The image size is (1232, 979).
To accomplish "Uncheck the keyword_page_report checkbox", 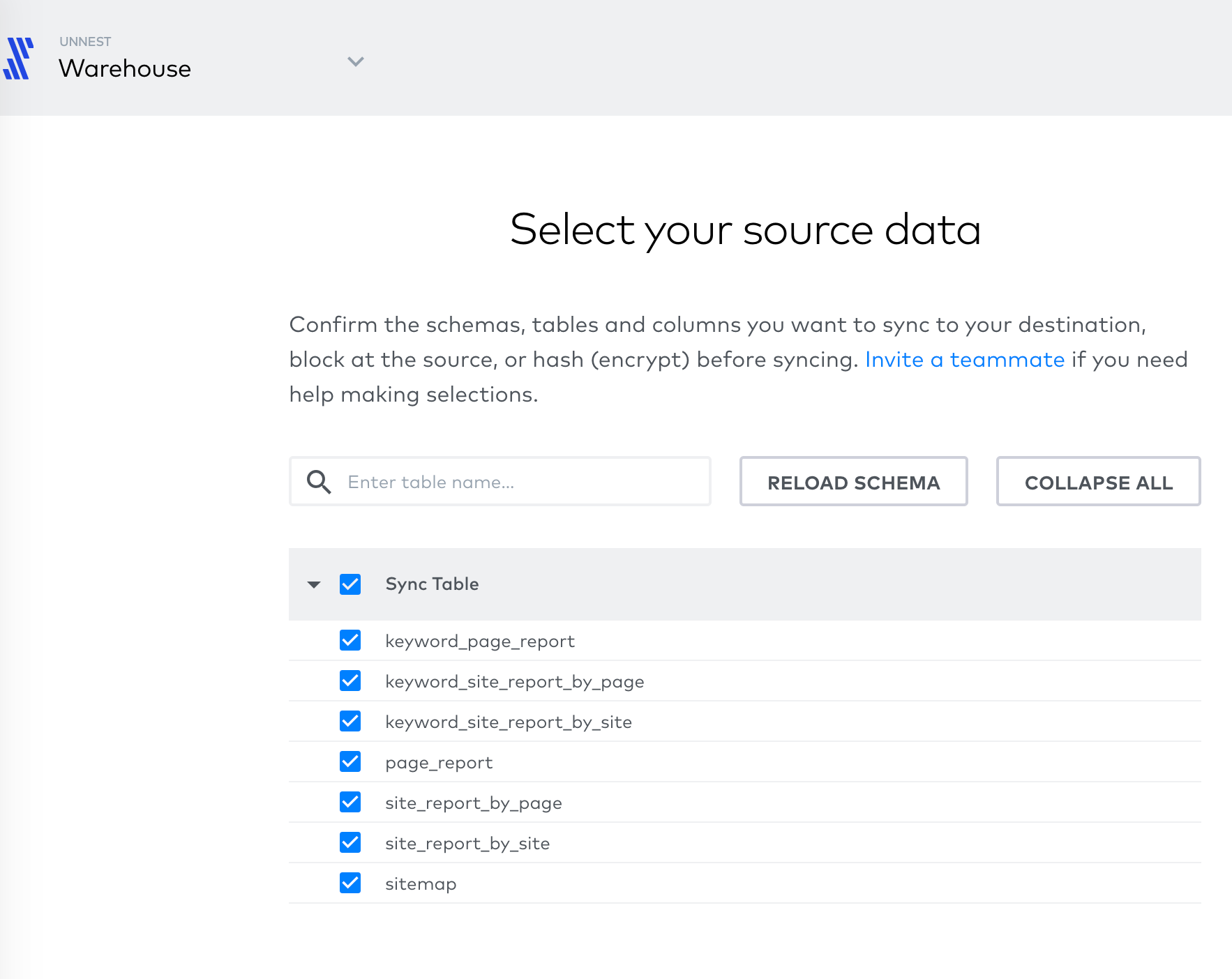I will (350, 641).
